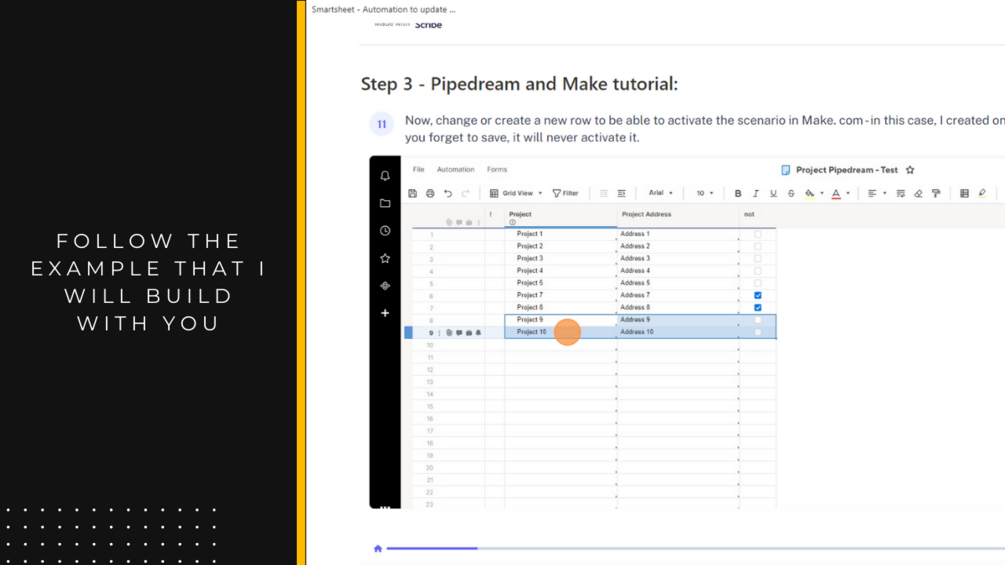Open the File menu
The image size is (1005, 565).
coord(419,170)
